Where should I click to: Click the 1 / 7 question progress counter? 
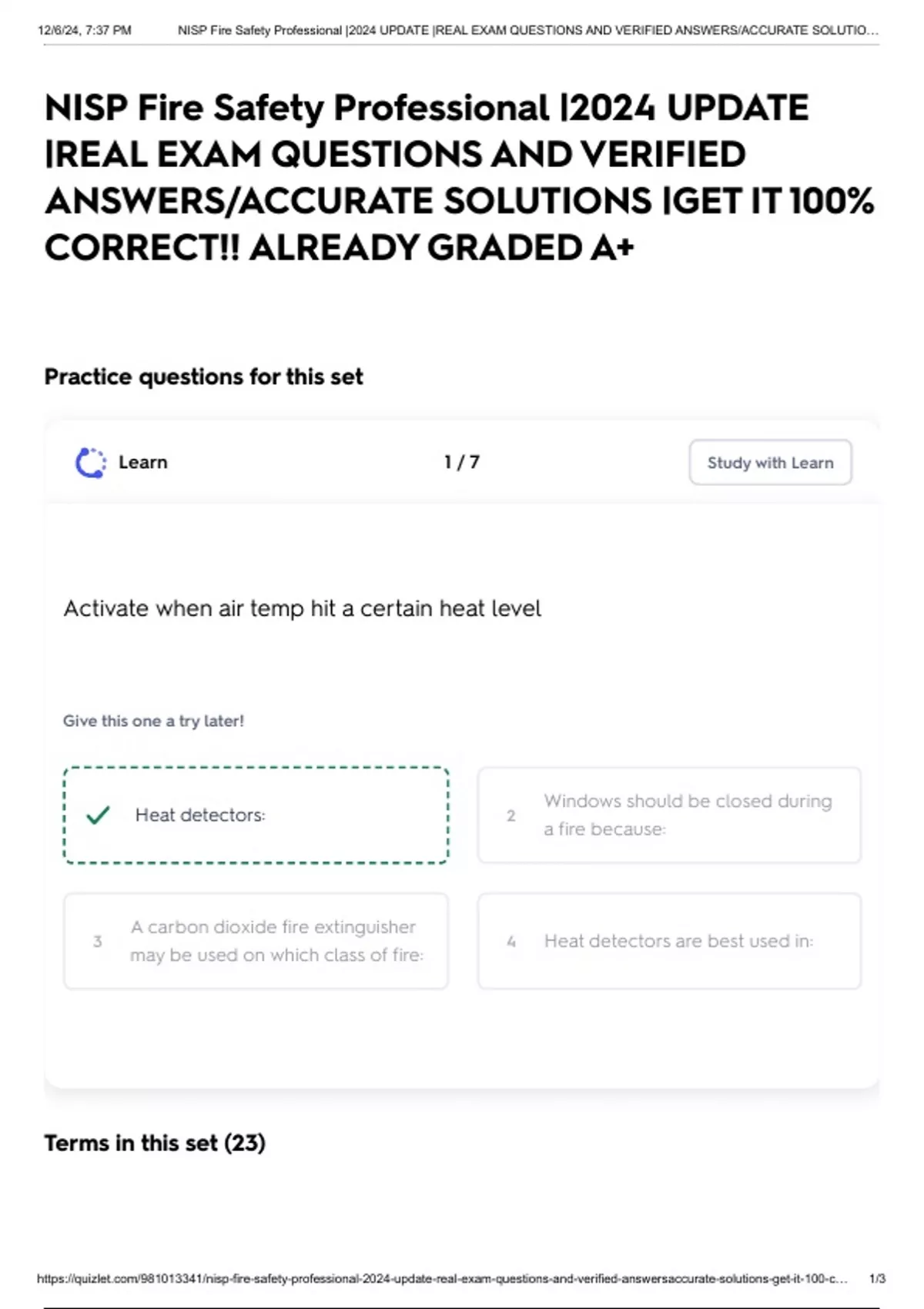coord(461,462)
